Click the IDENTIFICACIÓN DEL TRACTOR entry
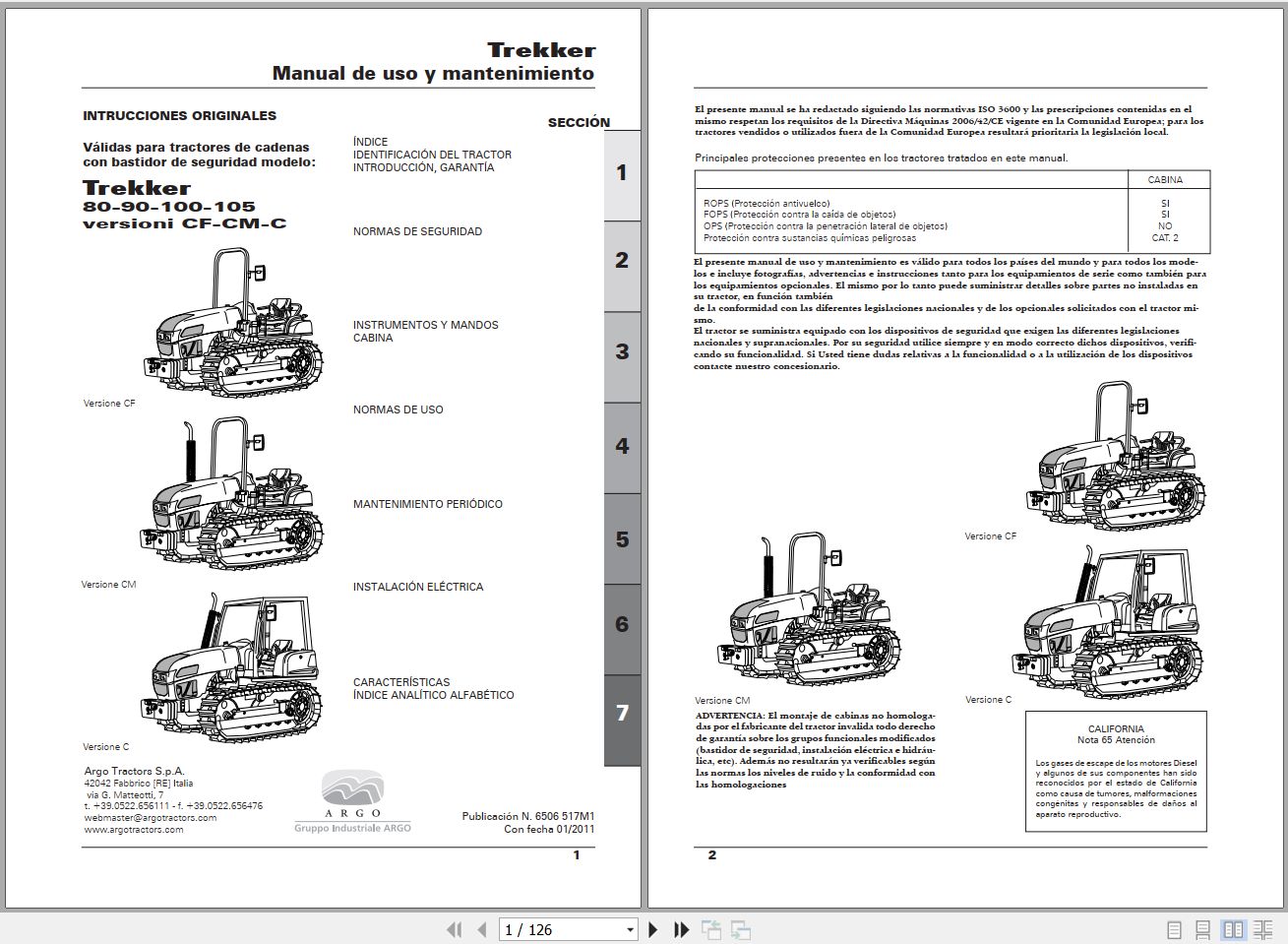Screen dimensions: 1288x944 (432, 155)
